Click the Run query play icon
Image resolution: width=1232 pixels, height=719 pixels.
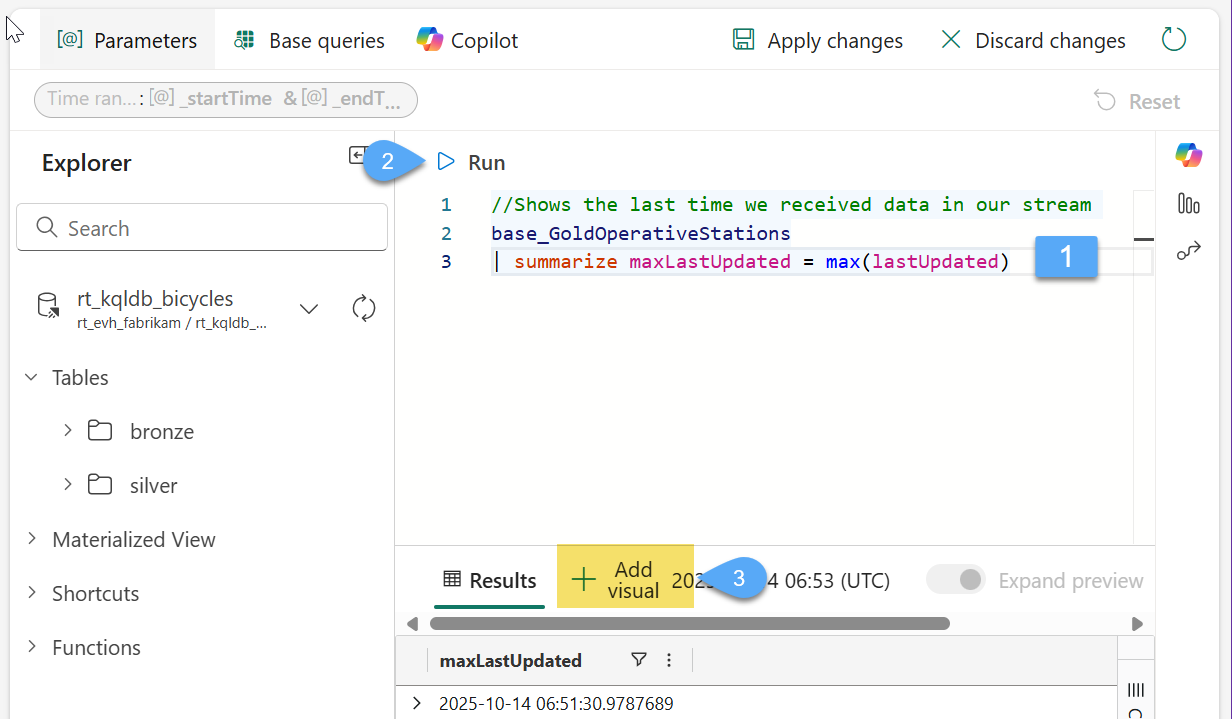click(x=446, y=162)
